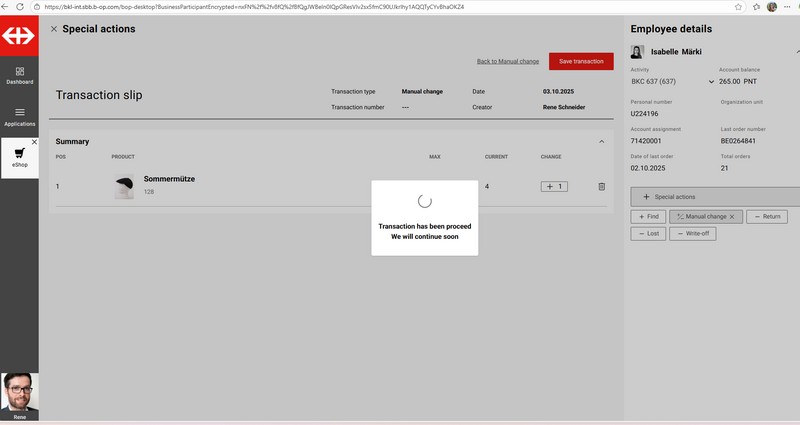Click the change quantity +1 stepper
800x425 pixels.
[553, 186]
